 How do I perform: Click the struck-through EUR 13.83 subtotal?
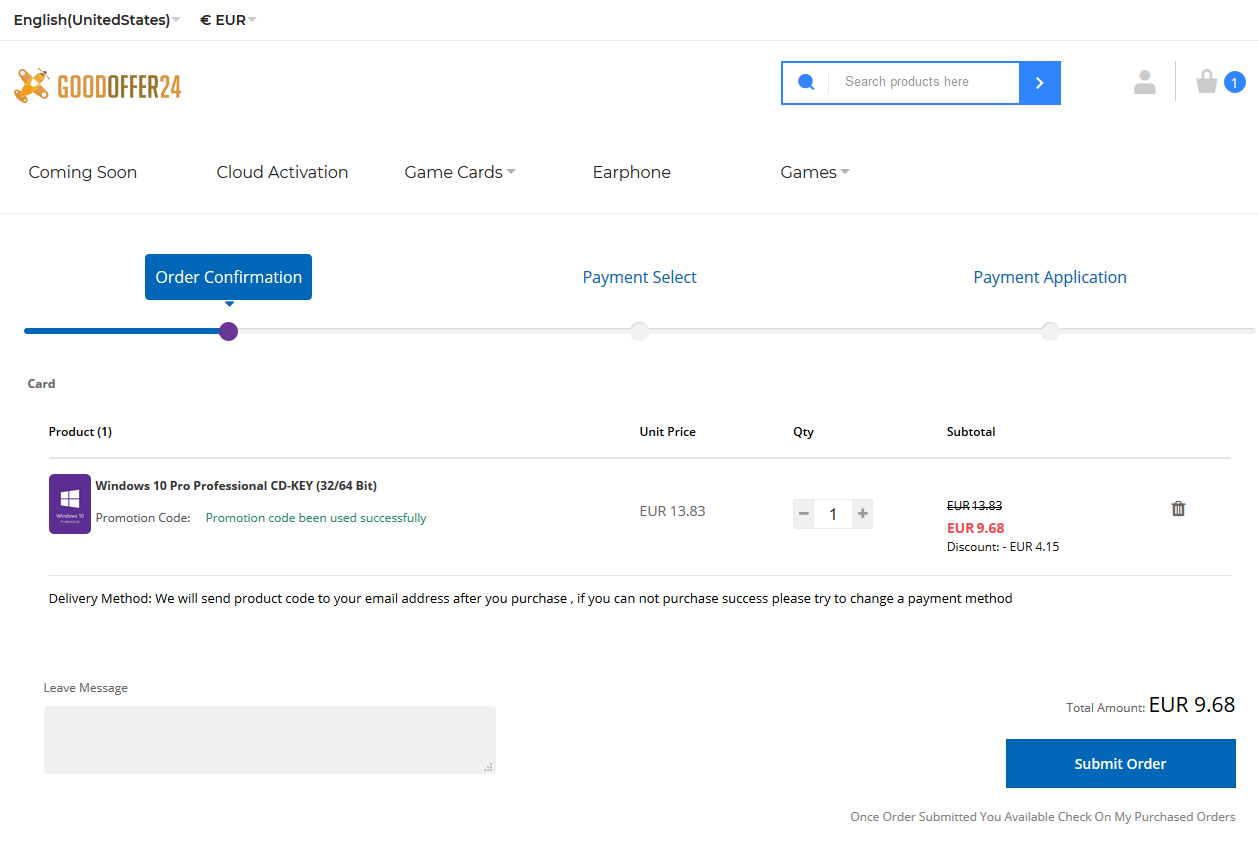pos(975,506)
